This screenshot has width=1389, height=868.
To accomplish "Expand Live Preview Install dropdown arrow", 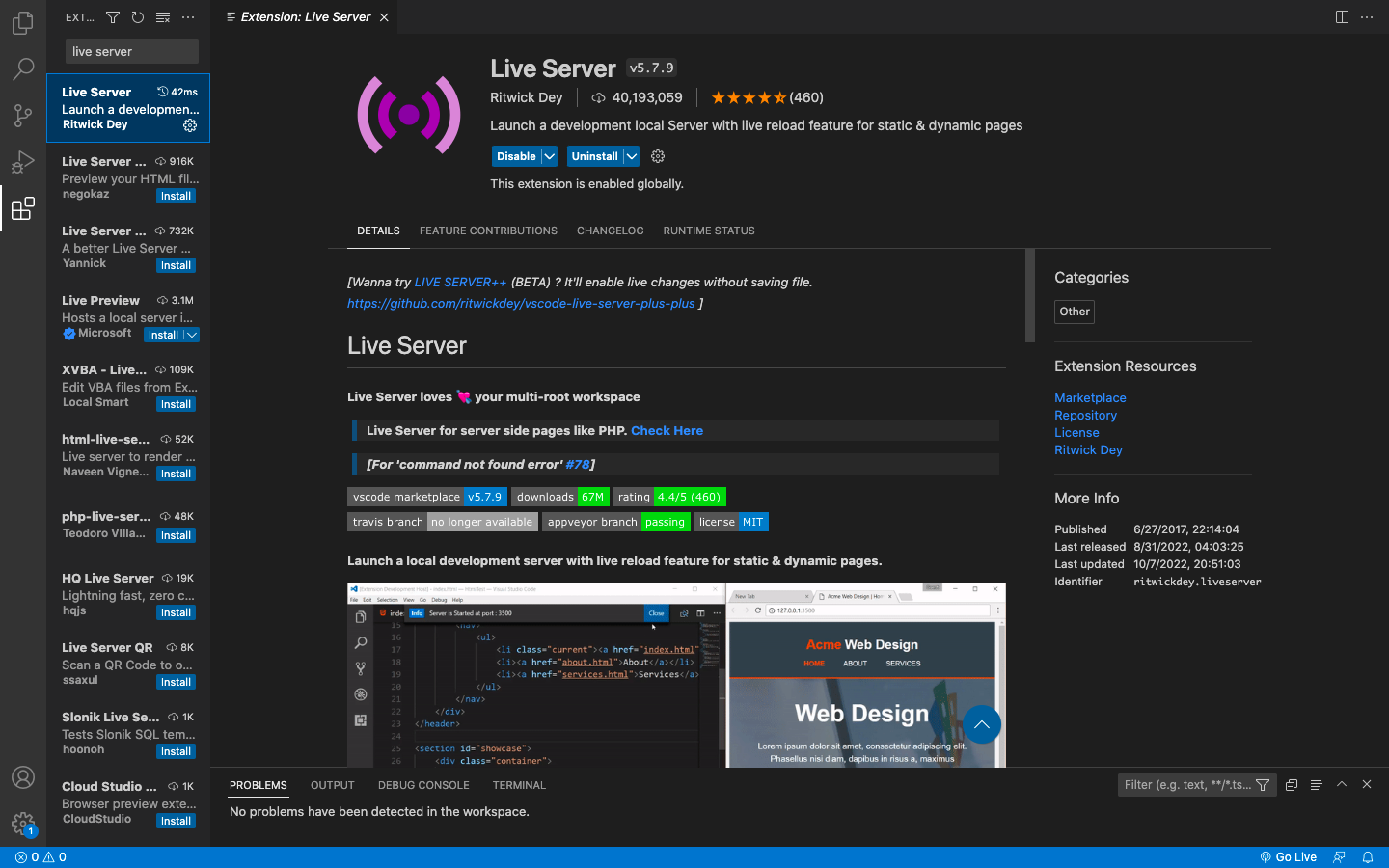I will [x=191, y=335].
